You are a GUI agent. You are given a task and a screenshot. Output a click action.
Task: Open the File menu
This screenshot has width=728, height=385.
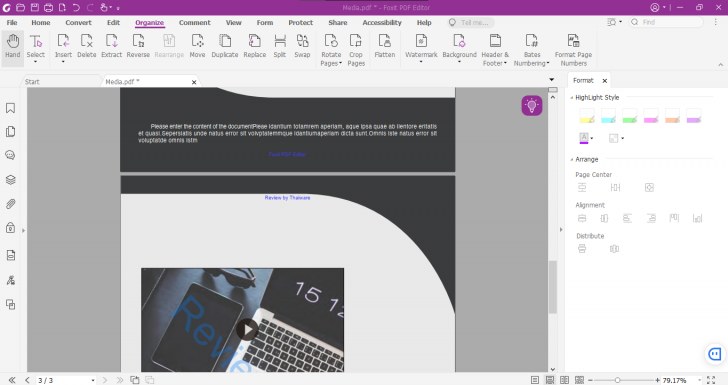point(12,22)
